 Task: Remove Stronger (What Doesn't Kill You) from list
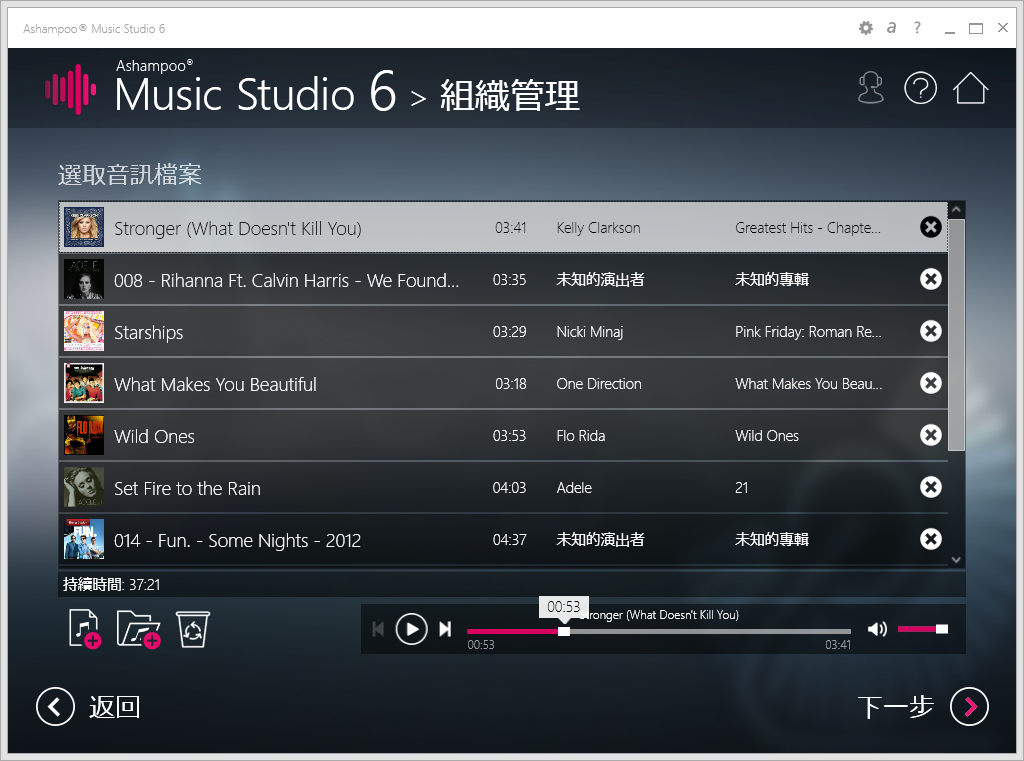(x=931, y=227)
